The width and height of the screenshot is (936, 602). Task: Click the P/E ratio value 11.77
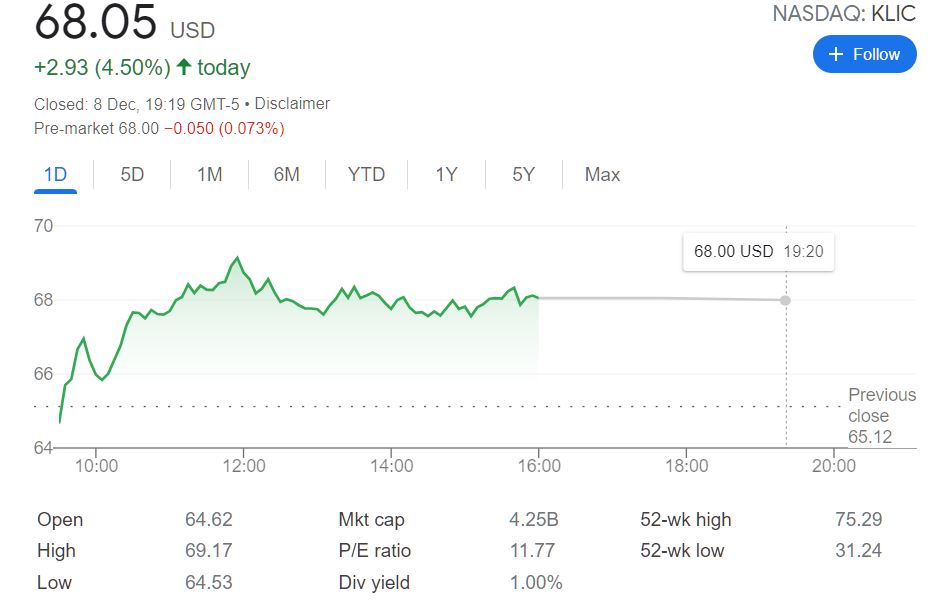tap(532, 550)
